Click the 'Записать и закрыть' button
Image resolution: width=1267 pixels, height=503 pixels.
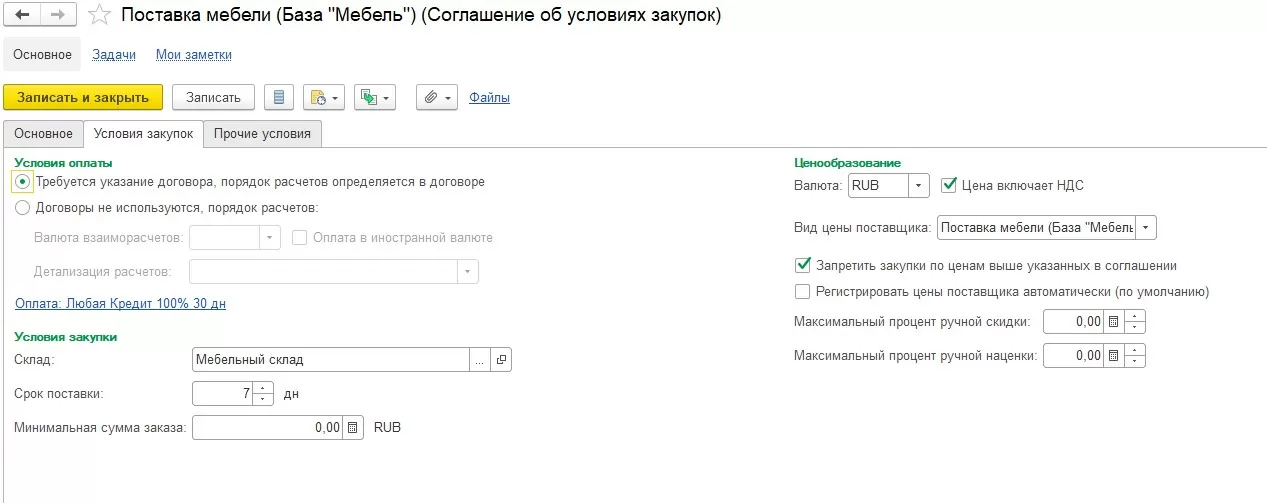pos(83,97)
